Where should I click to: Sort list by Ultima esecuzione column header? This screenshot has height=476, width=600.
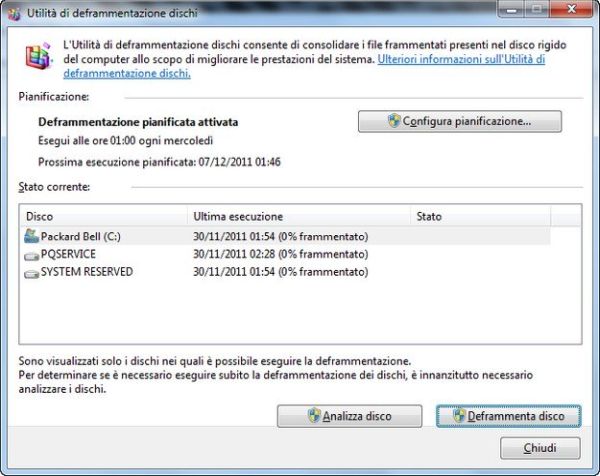click(x=298, y=216)
